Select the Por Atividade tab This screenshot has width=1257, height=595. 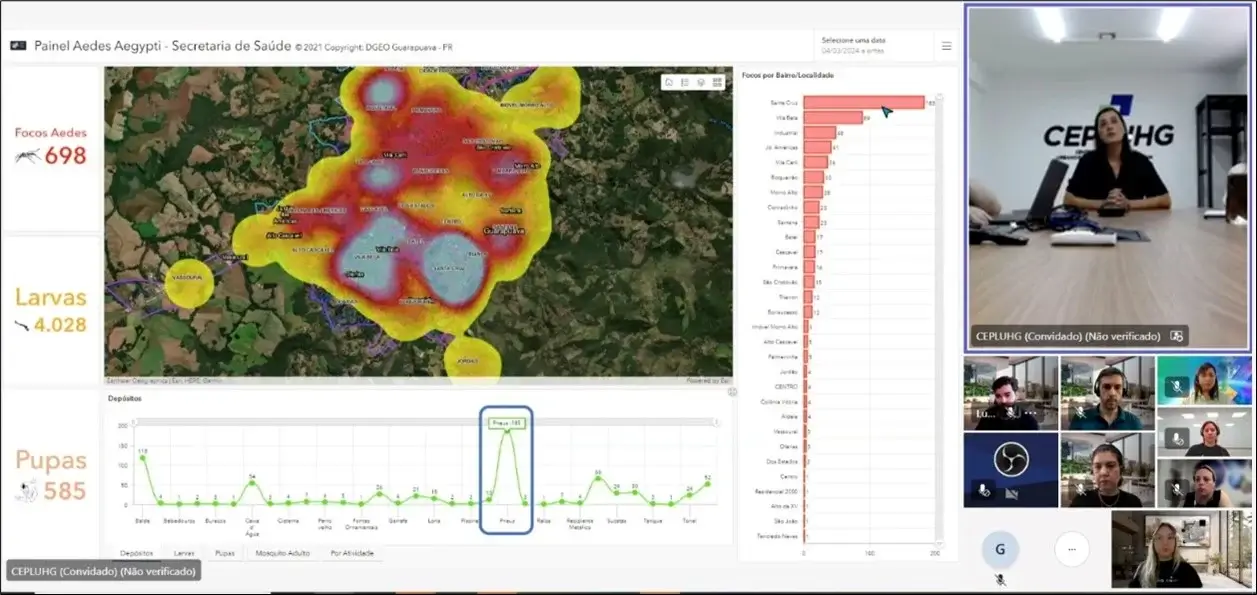click(351, 552)
